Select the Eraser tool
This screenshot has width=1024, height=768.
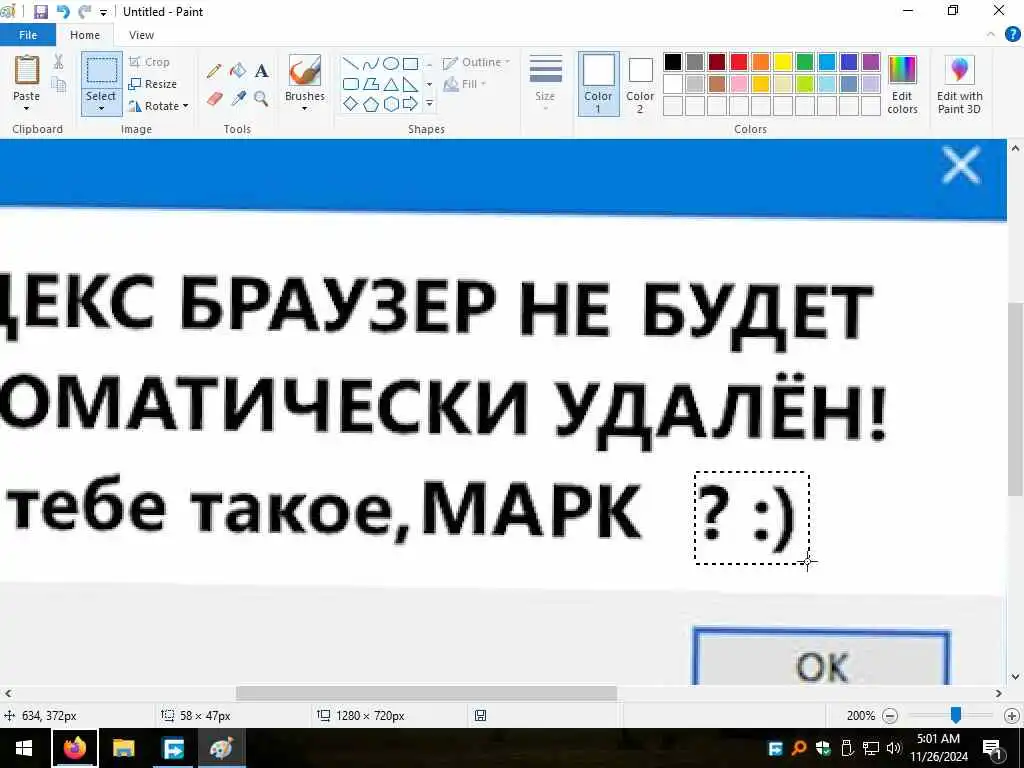pos(214,99)
